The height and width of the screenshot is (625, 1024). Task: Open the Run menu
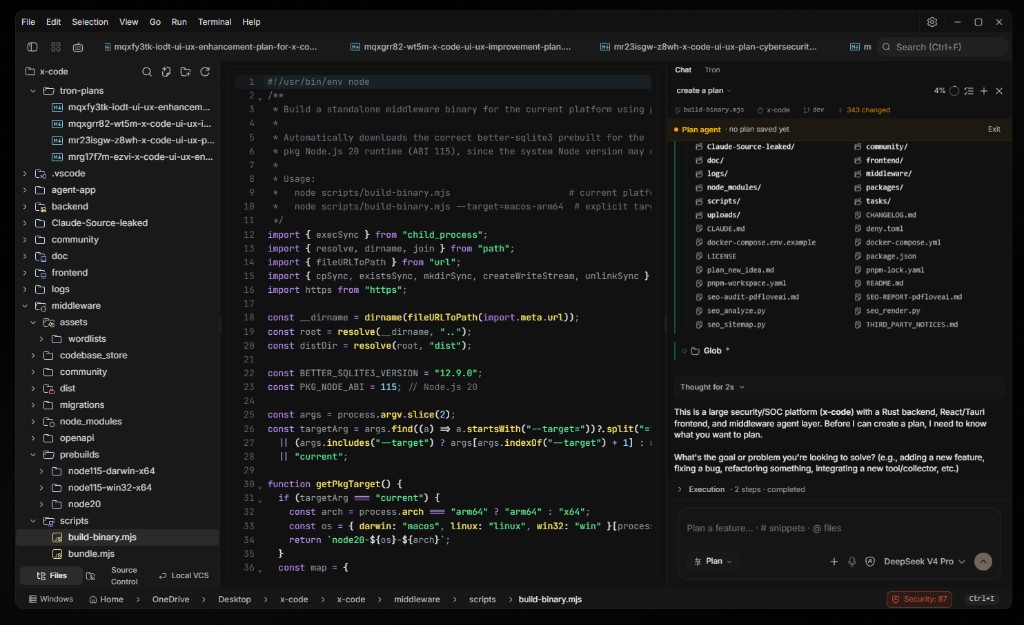tap(179, 22)
